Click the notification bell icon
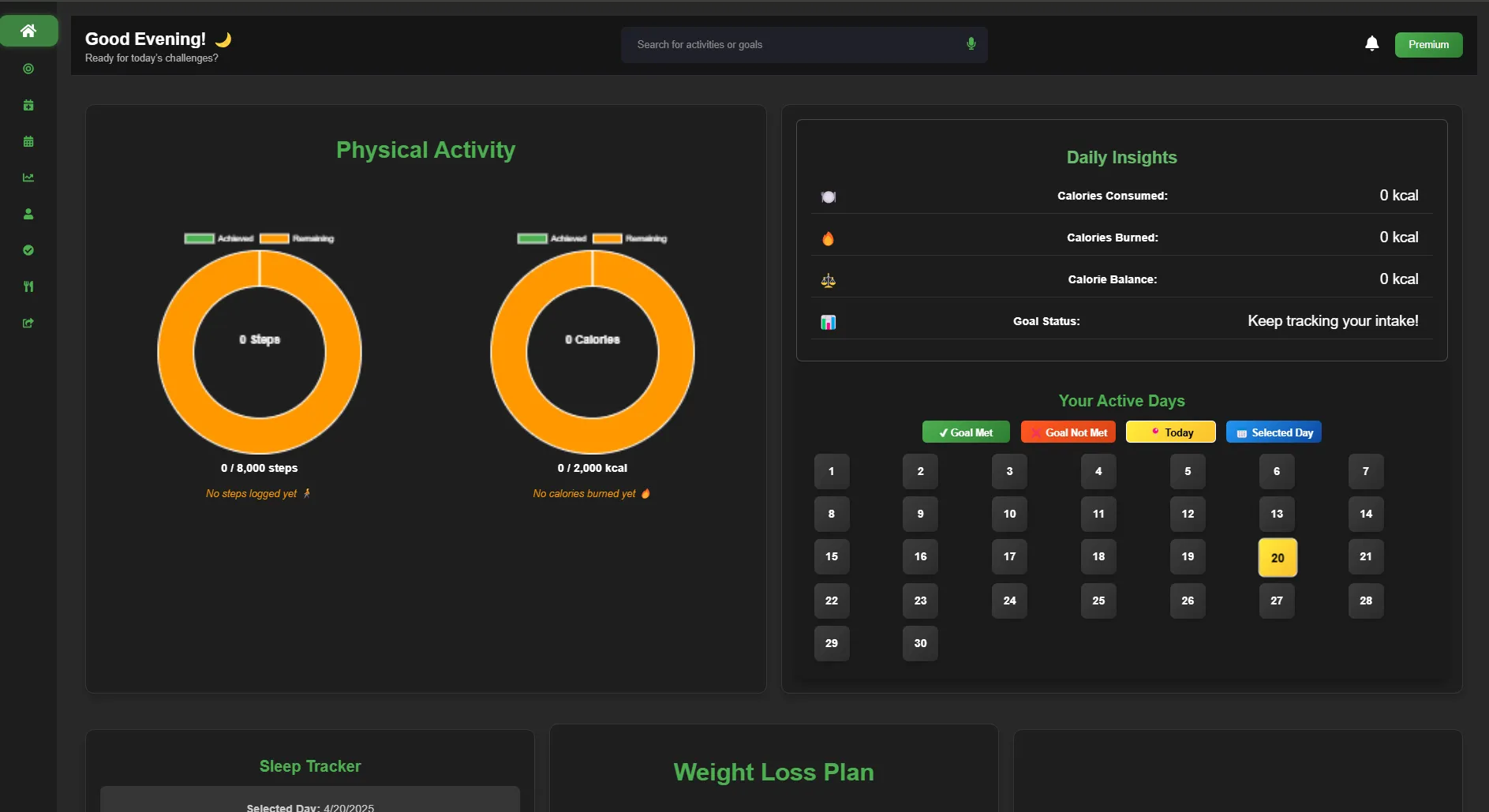The image size is (1489, 812). pyautogui.click(x=1372, y=44)
